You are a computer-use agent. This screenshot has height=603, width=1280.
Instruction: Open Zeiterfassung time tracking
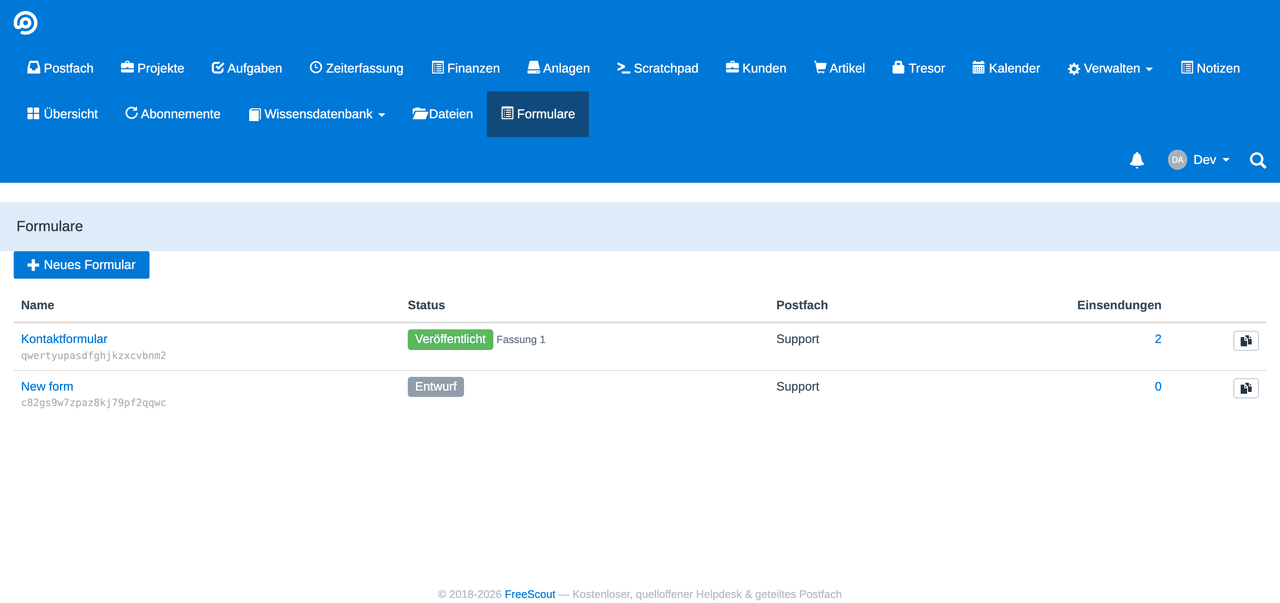357,68
